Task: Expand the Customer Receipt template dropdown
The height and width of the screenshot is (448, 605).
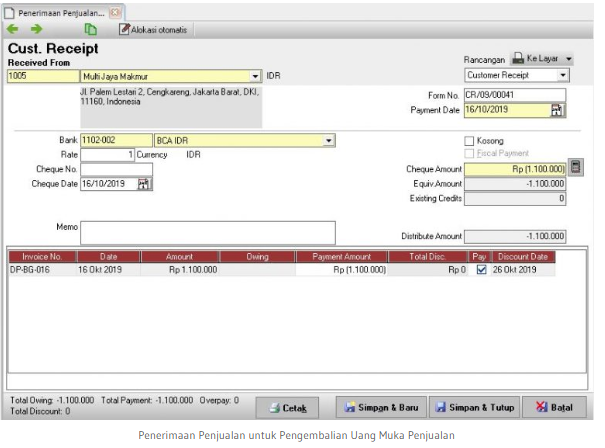Action: click(x=563, y=75)
